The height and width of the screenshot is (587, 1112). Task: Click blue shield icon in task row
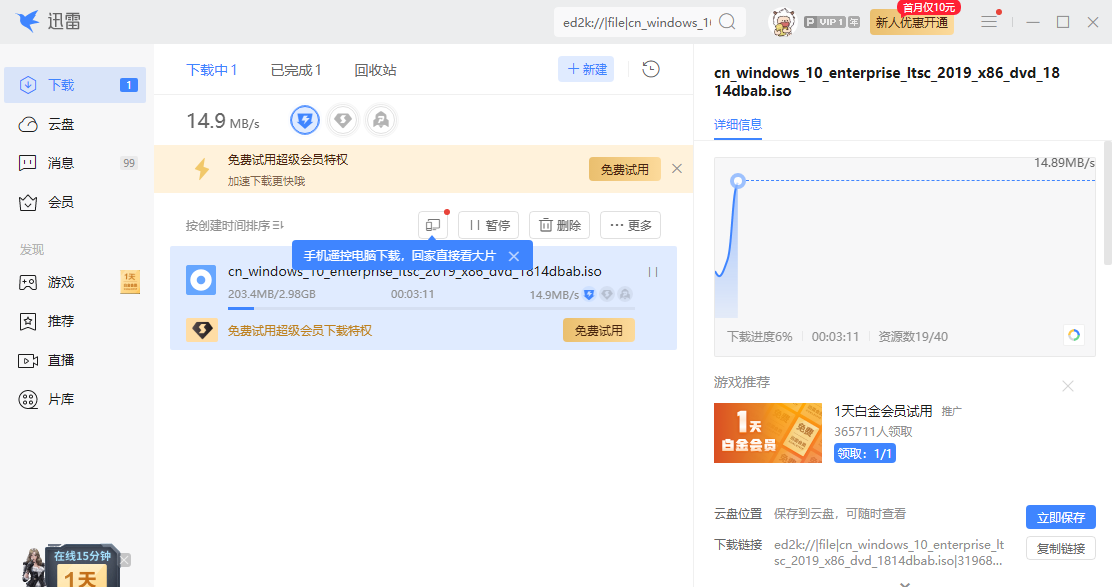(x=589, y=294)
